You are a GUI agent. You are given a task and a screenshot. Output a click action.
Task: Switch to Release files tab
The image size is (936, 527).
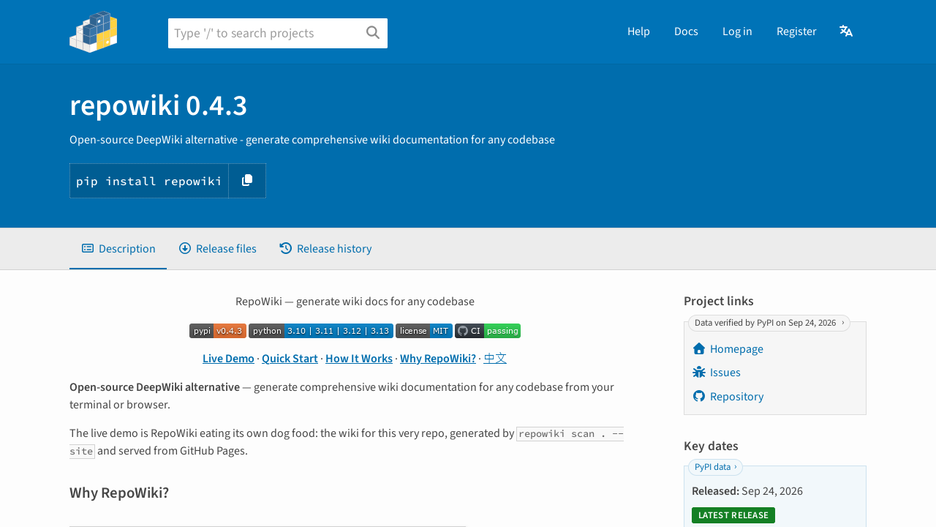[217, 248]
